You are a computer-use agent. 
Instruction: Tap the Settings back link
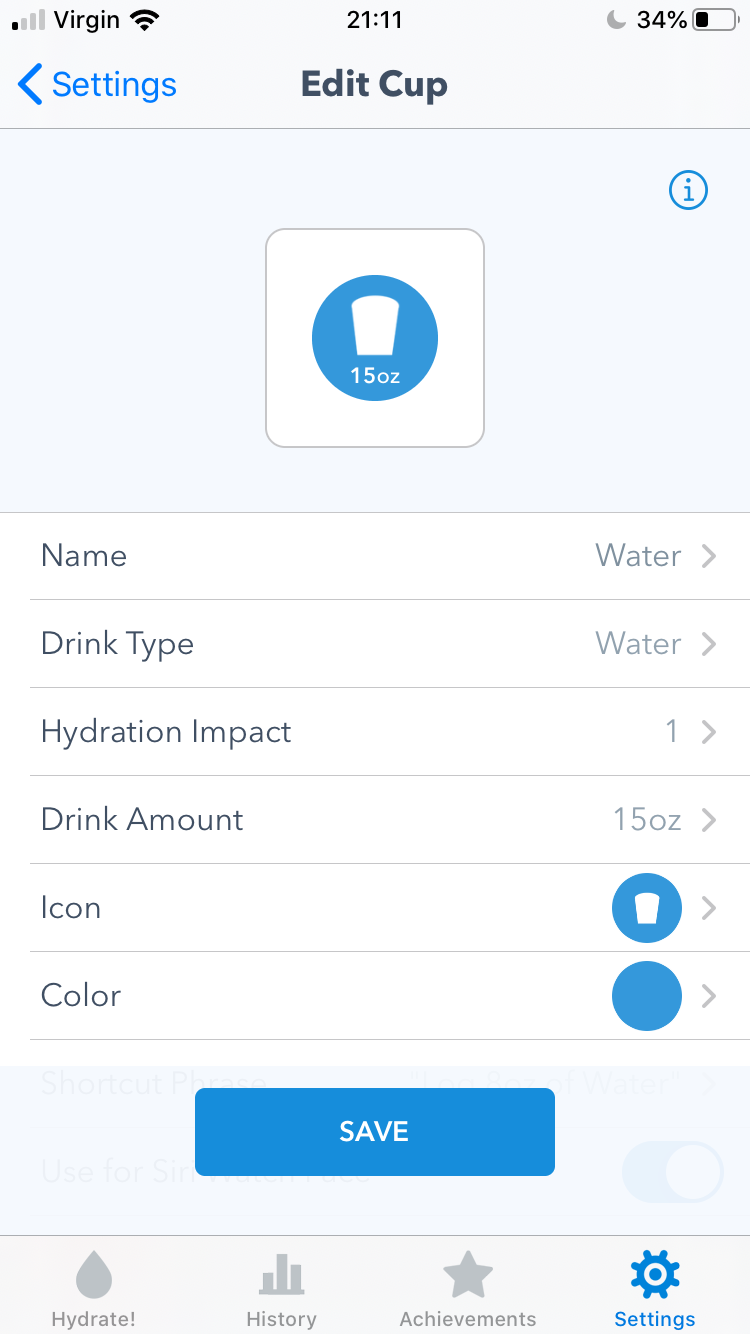[114, 85]
